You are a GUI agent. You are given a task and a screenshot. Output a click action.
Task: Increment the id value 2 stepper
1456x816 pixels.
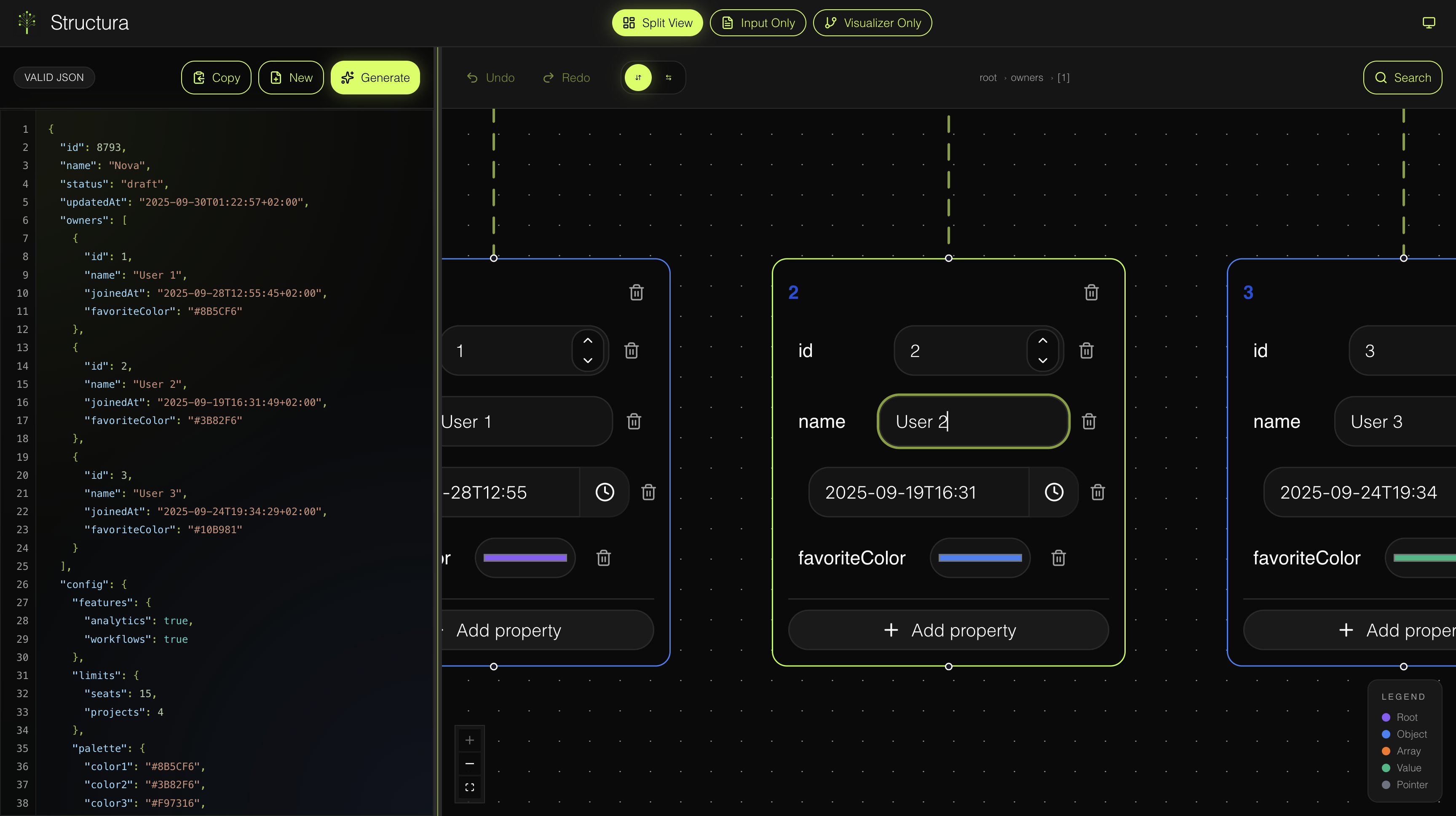(1043, 341)
